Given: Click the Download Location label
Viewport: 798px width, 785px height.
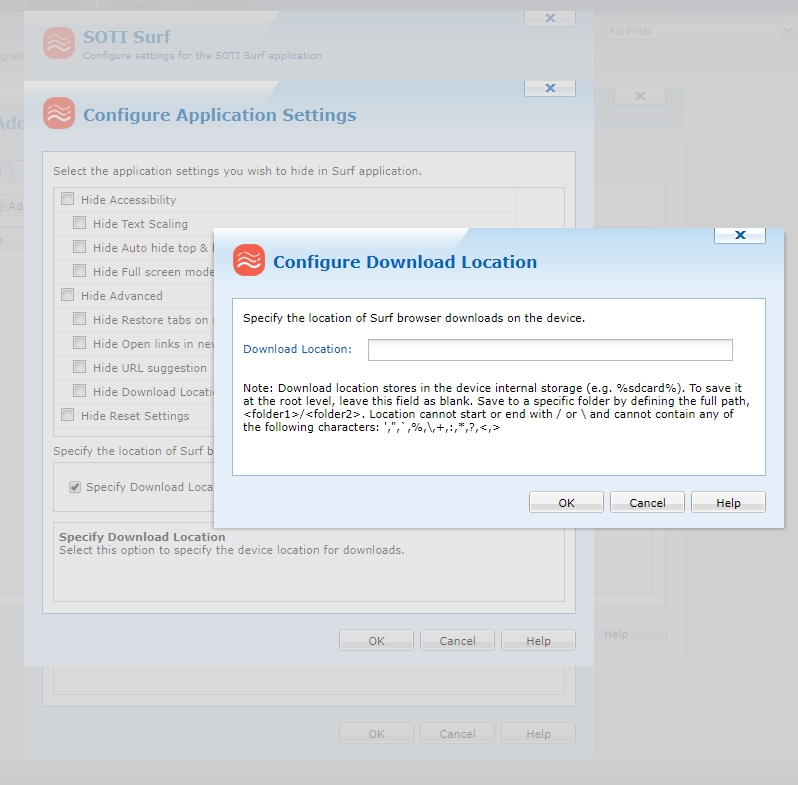Looking at the screenshot, I should click(297, 349).
